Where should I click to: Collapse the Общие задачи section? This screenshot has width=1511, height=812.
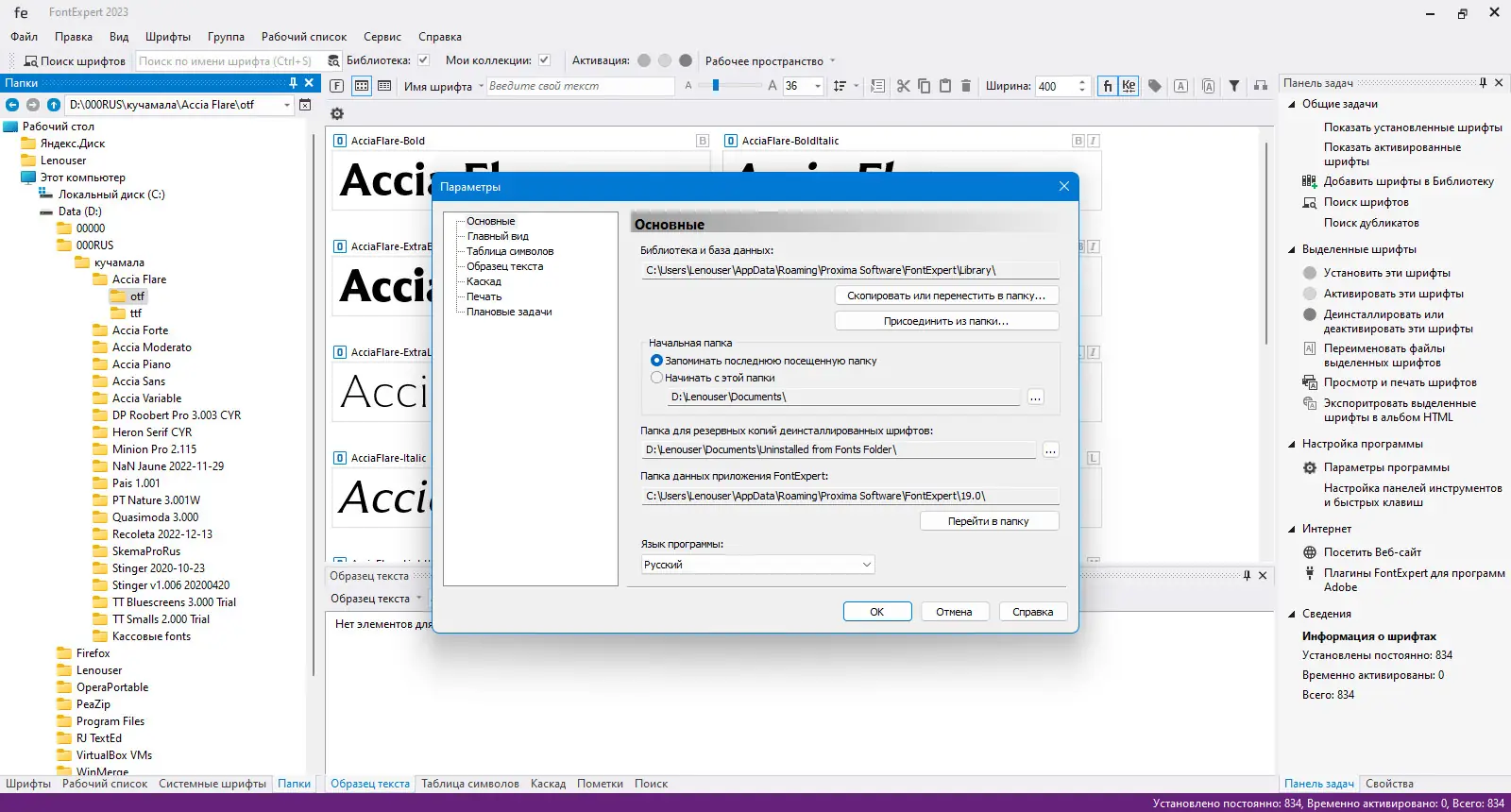(x=1292, y=104)
